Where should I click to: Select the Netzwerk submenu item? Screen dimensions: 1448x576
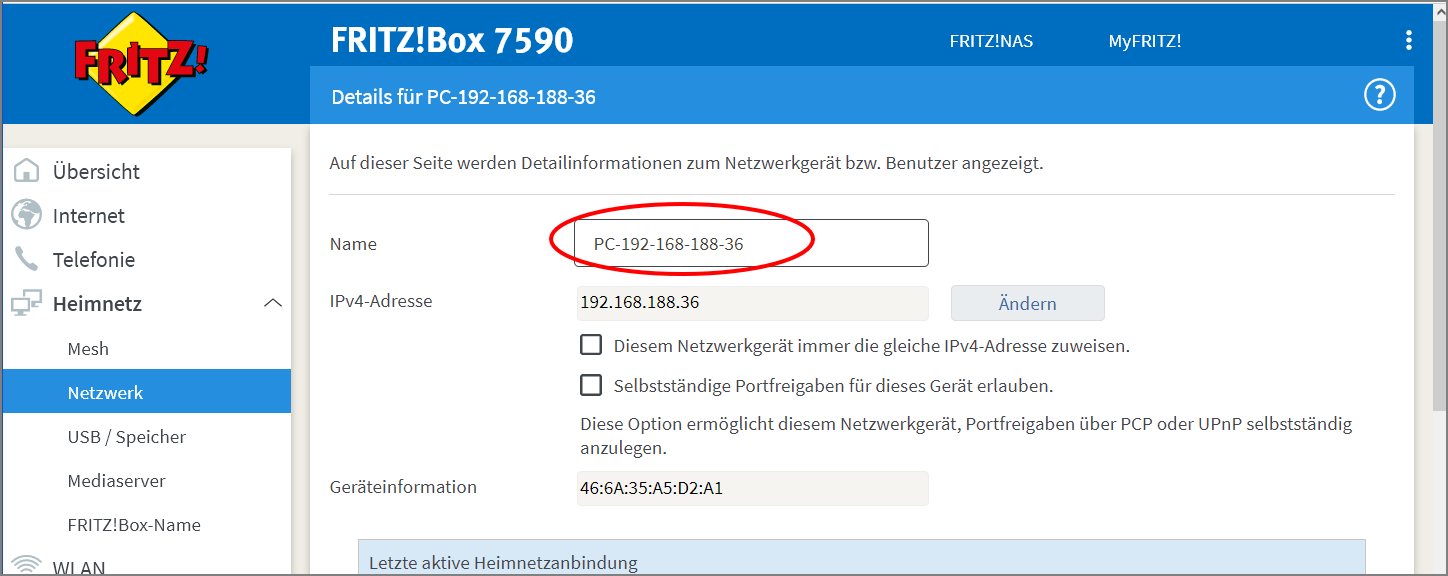(147, 392)
